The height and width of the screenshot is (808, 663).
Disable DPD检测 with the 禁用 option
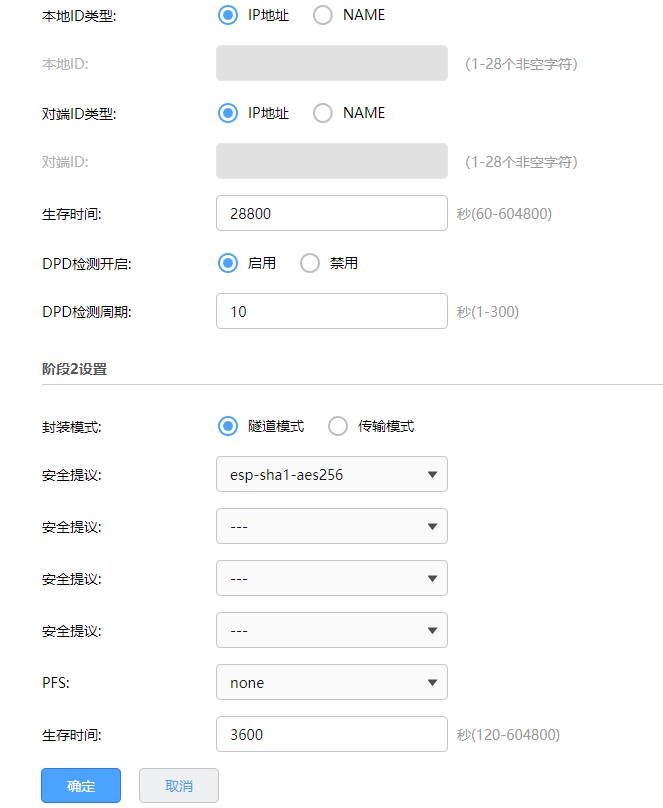[309, 263]
